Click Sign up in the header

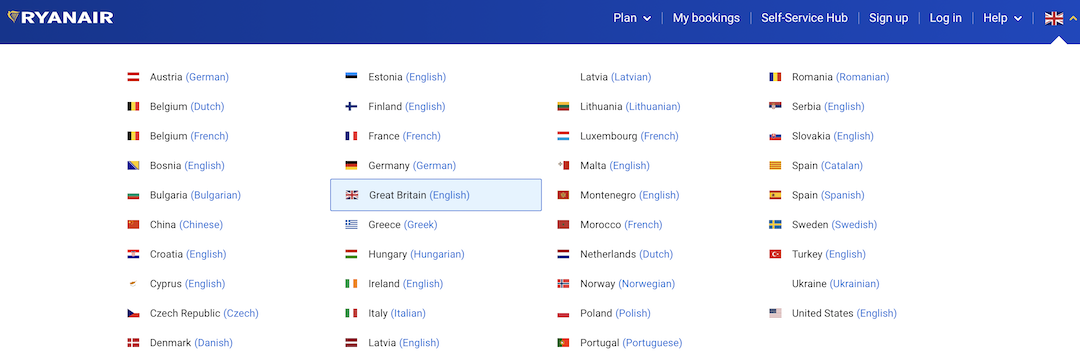pos(889,18)
